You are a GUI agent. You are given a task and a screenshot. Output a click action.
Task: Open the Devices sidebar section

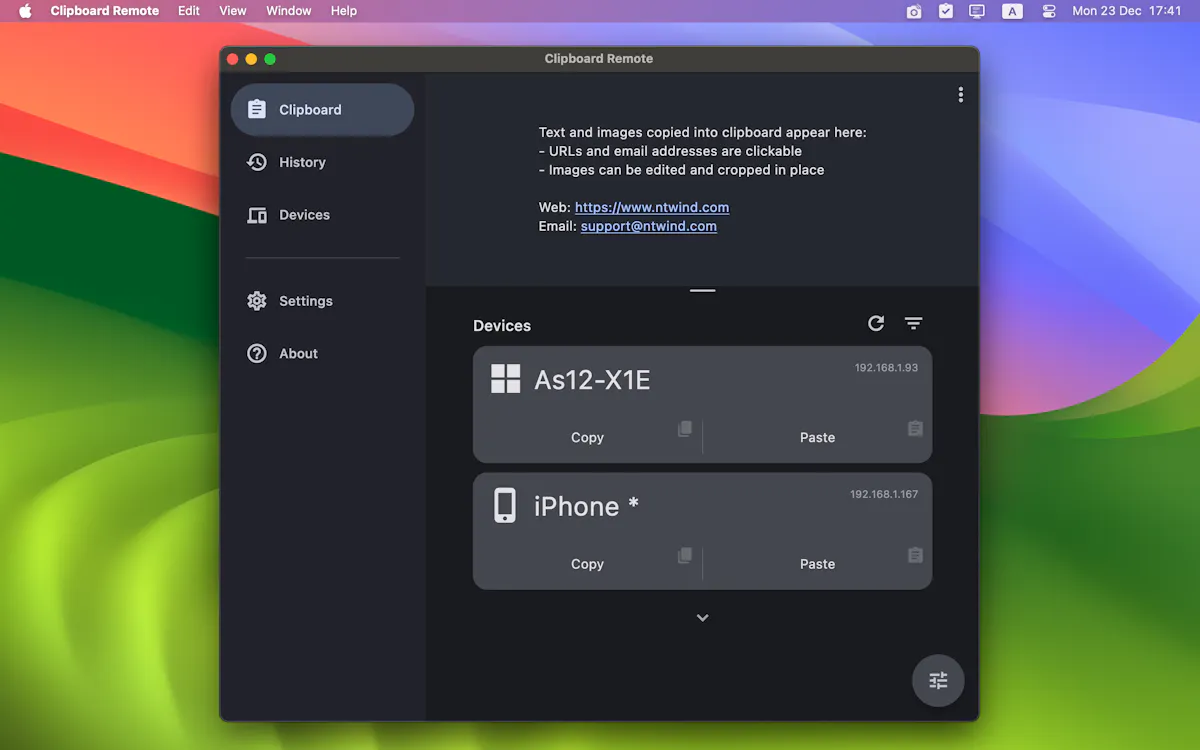[322, 215]
